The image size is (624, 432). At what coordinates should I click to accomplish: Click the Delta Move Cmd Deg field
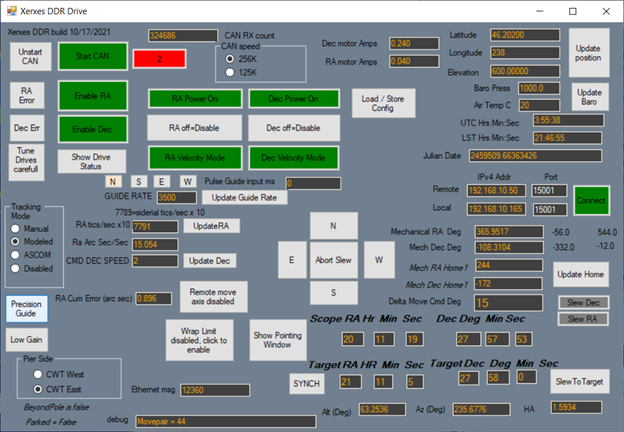pyautogui.click(x=508, y=303)
